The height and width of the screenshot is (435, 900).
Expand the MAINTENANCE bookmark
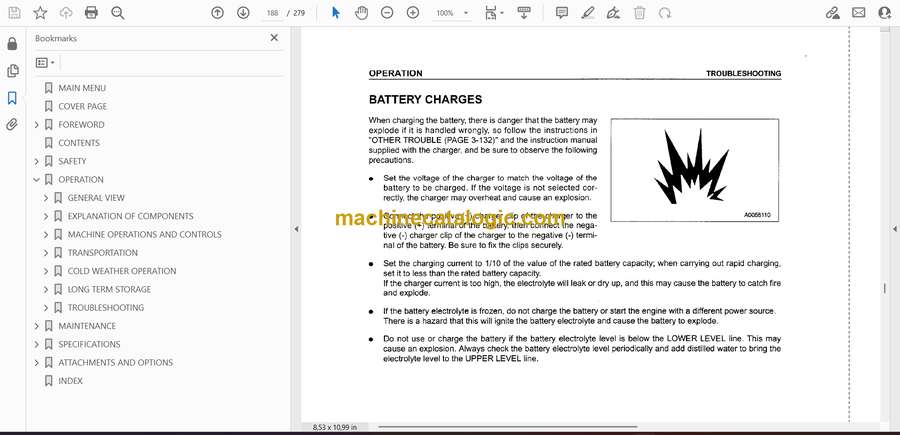click(37, 326)
